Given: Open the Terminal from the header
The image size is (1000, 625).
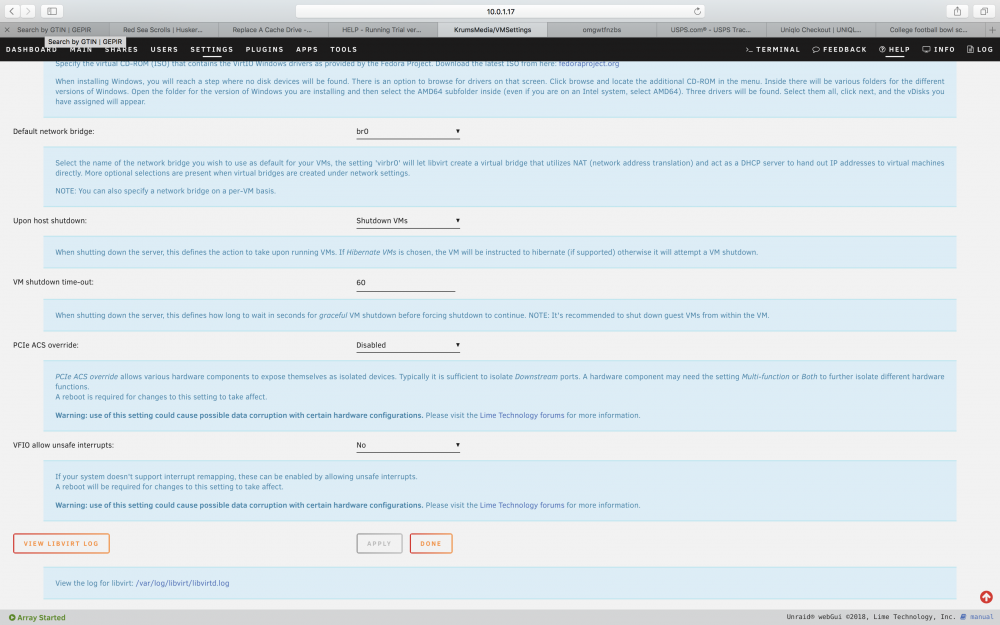Looking at the screenshot, I should (x=772, y=49).
